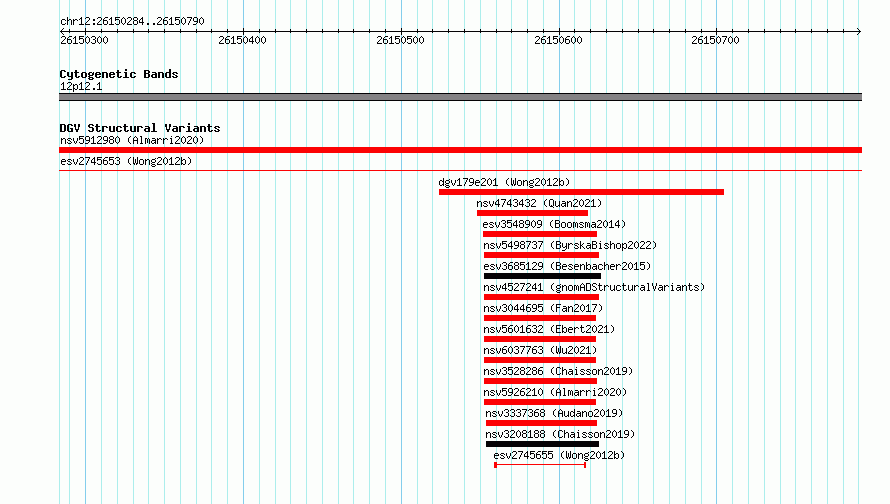Select the red bar under dgv179e201
This screenshot has width=890, height=504.
coord(581,192)
